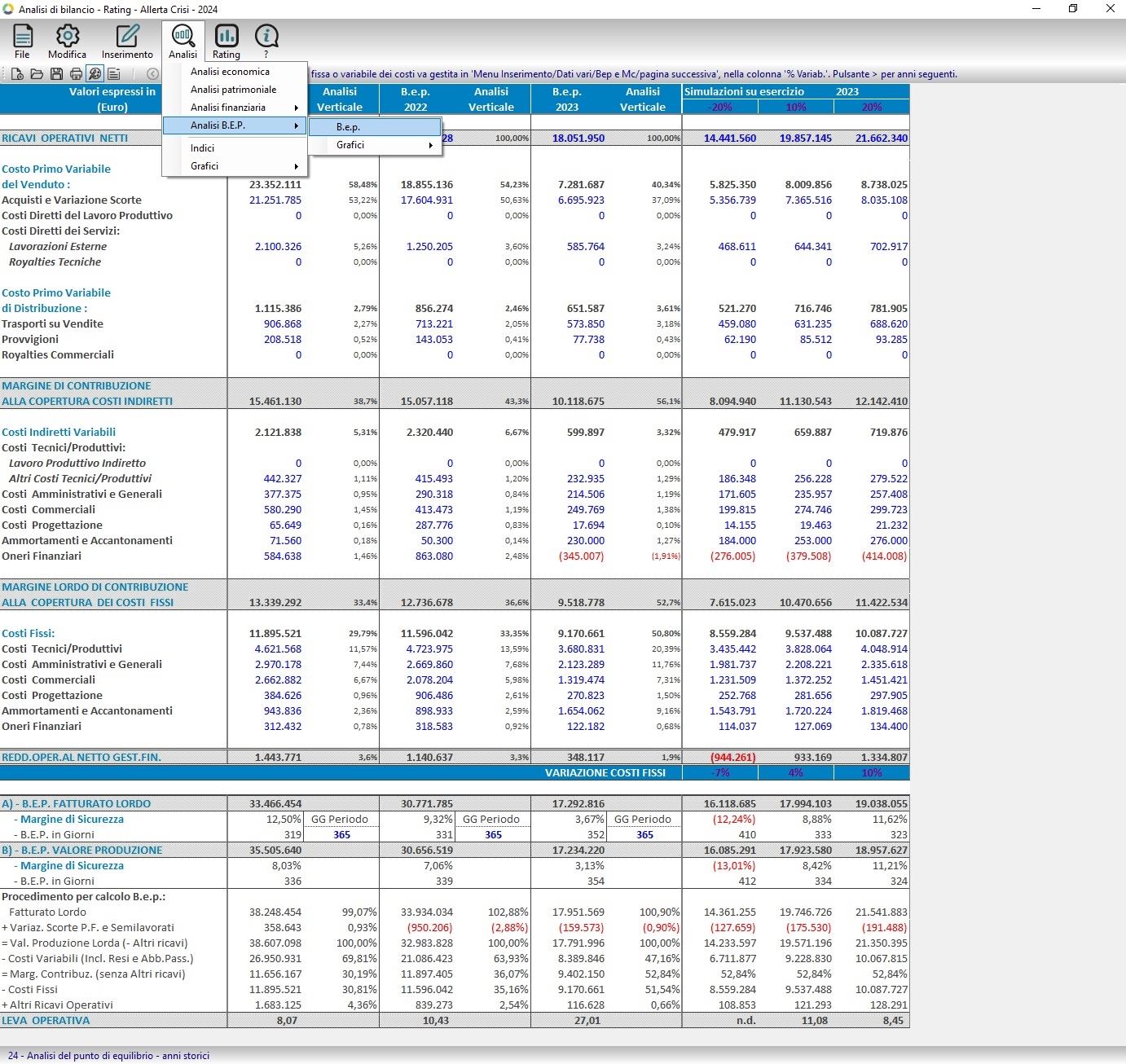This screenshot has height=1064, width=1126.
Task: Click GG Periodo 365 field under B.e.p. 2022
Action: coord(493,835)
